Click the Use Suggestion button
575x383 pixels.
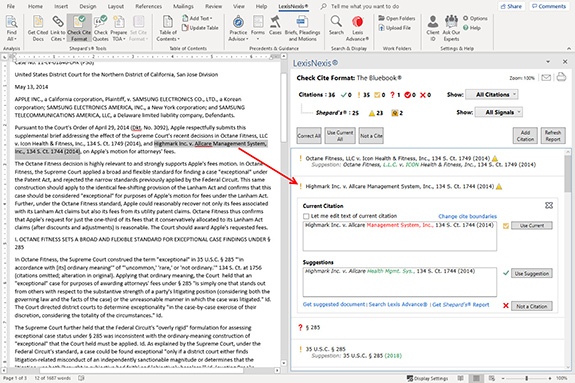point(531,273)
